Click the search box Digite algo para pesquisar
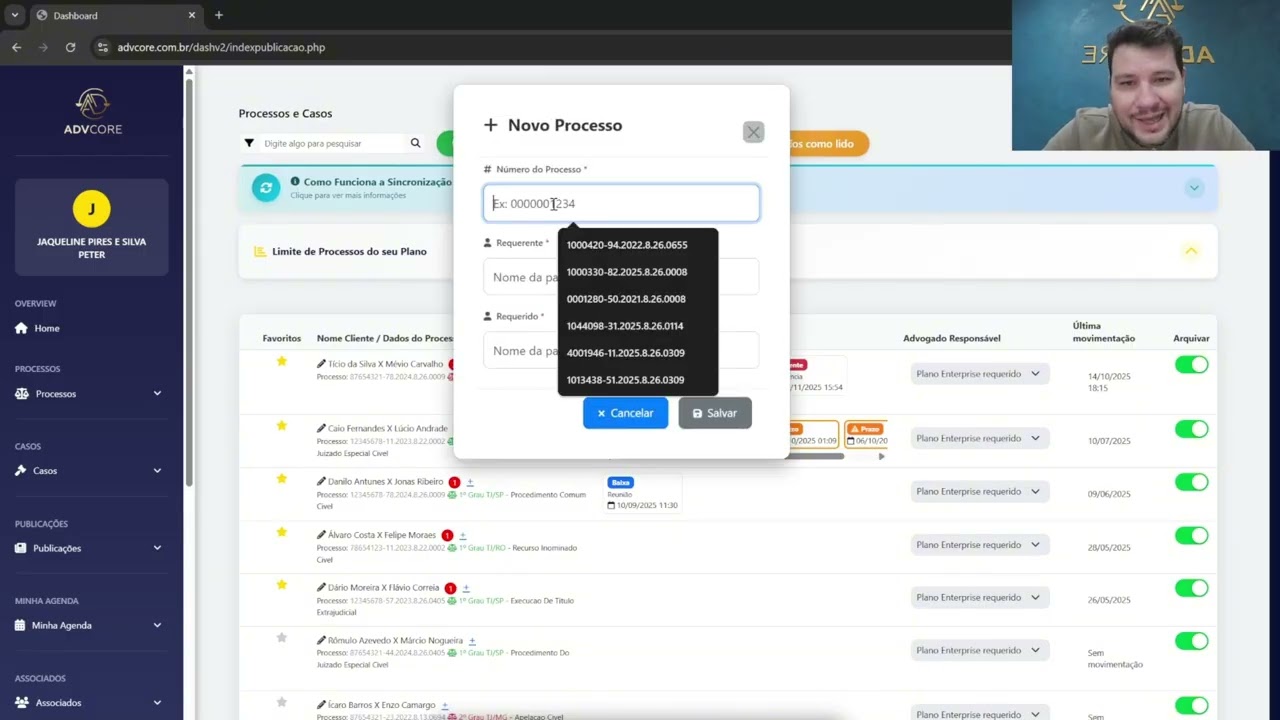 point(332,143)
